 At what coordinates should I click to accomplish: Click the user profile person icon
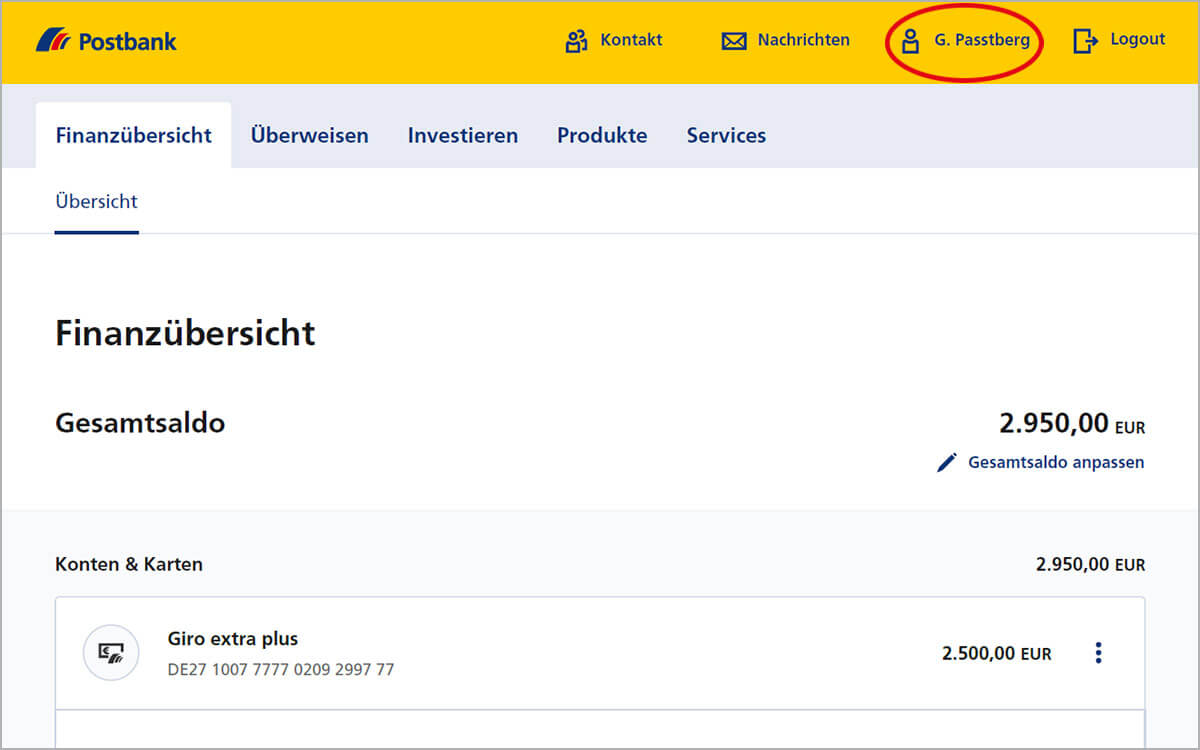pyautogui.click(x=910, y=41)
